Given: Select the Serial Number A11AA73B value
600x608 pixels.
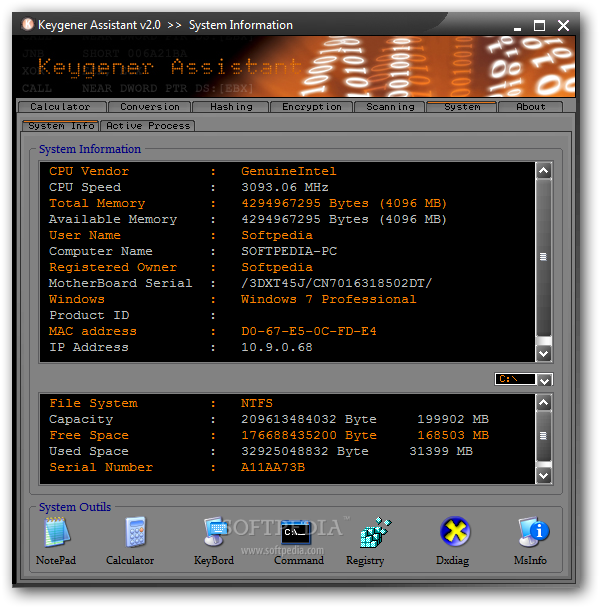Looking at the screenshot, I should pyautogui.click(x=273, y=467).
